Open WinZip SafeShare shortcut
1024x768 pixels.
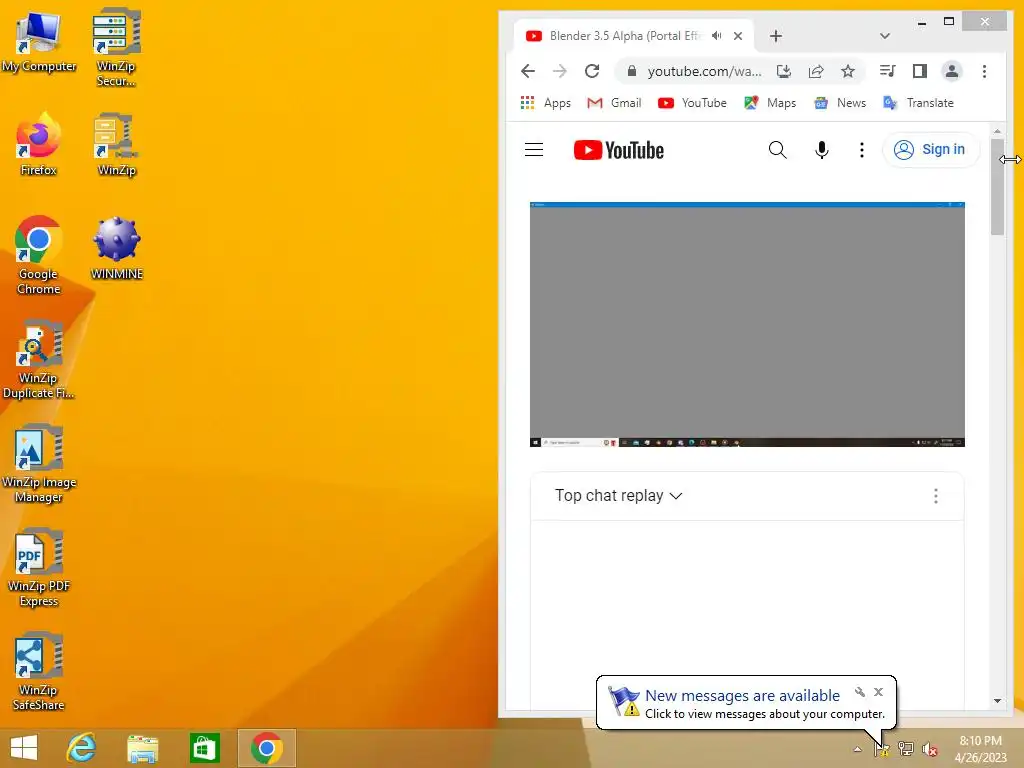pos(39,671)
